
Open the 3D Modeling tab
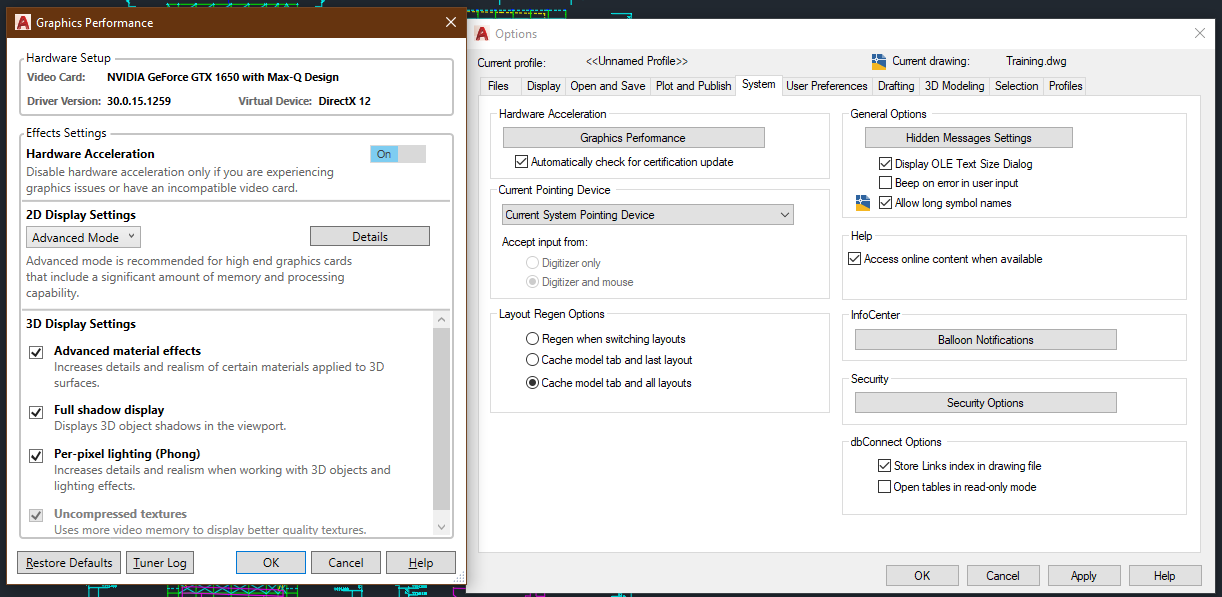click(954, 86)
